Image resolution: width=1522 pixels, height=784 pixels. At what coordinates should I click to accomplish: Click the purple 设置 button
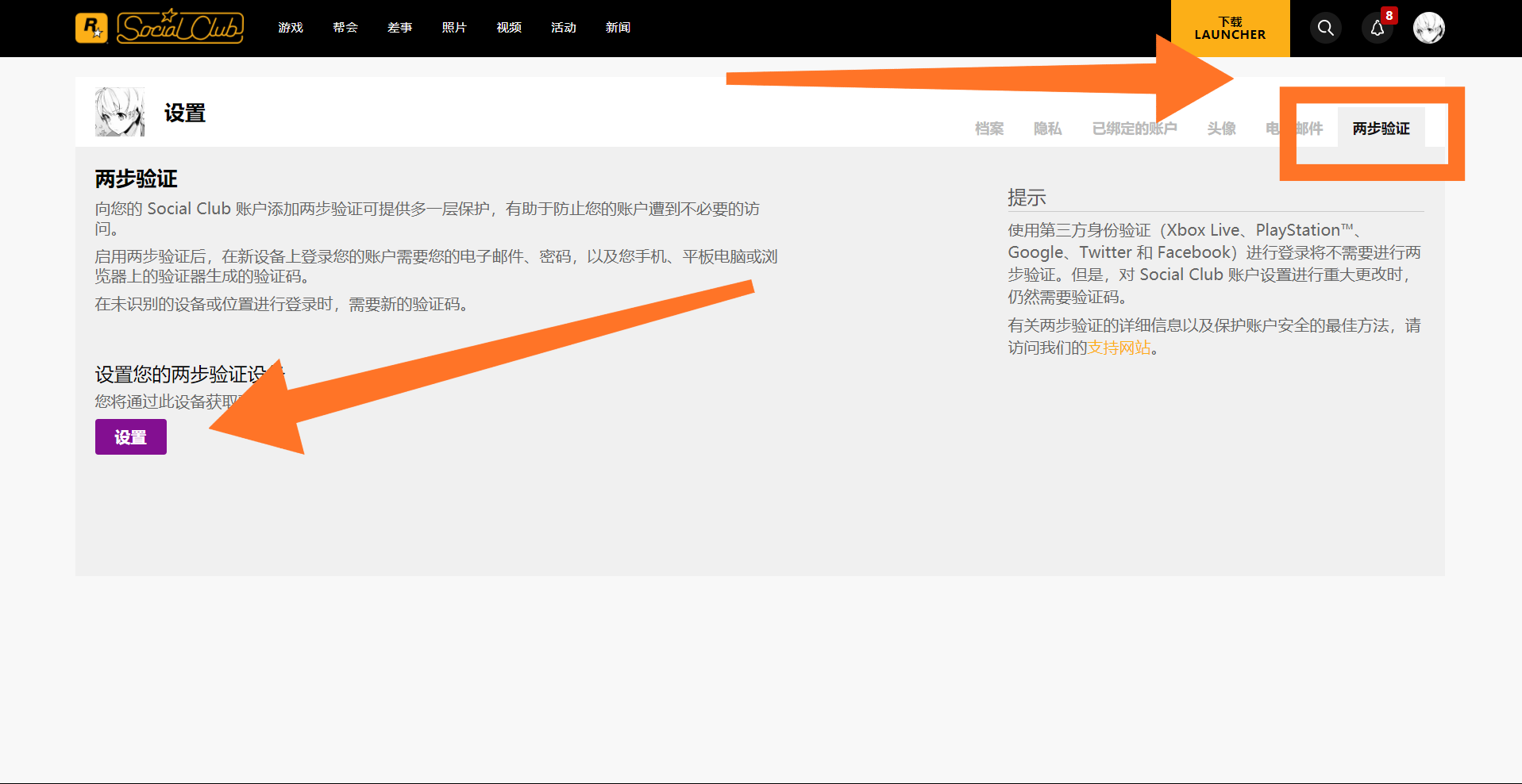pyautogui.click(x=131, y=437)
